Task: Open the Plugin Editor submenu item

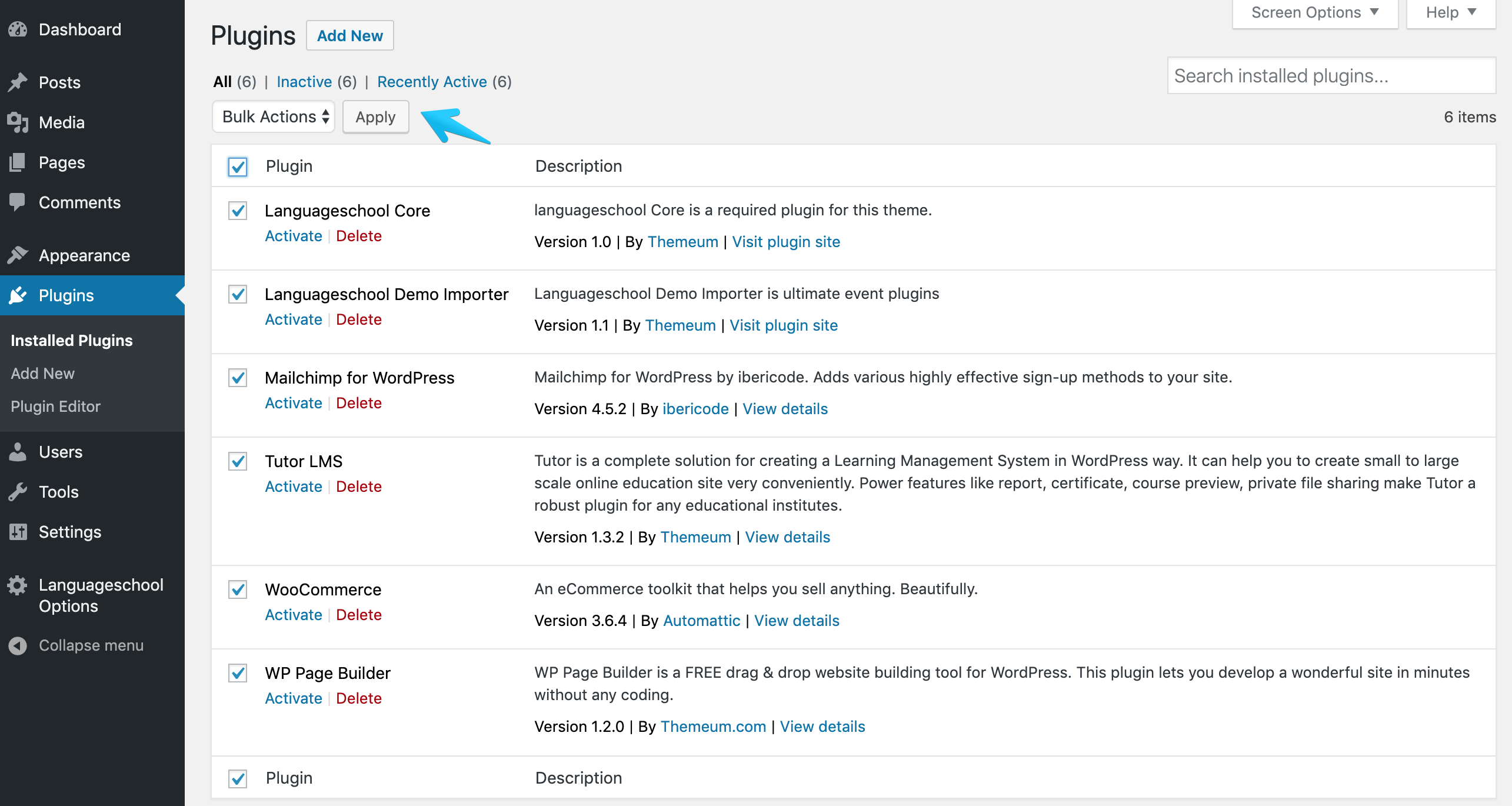Action: [x=55, y=407]
